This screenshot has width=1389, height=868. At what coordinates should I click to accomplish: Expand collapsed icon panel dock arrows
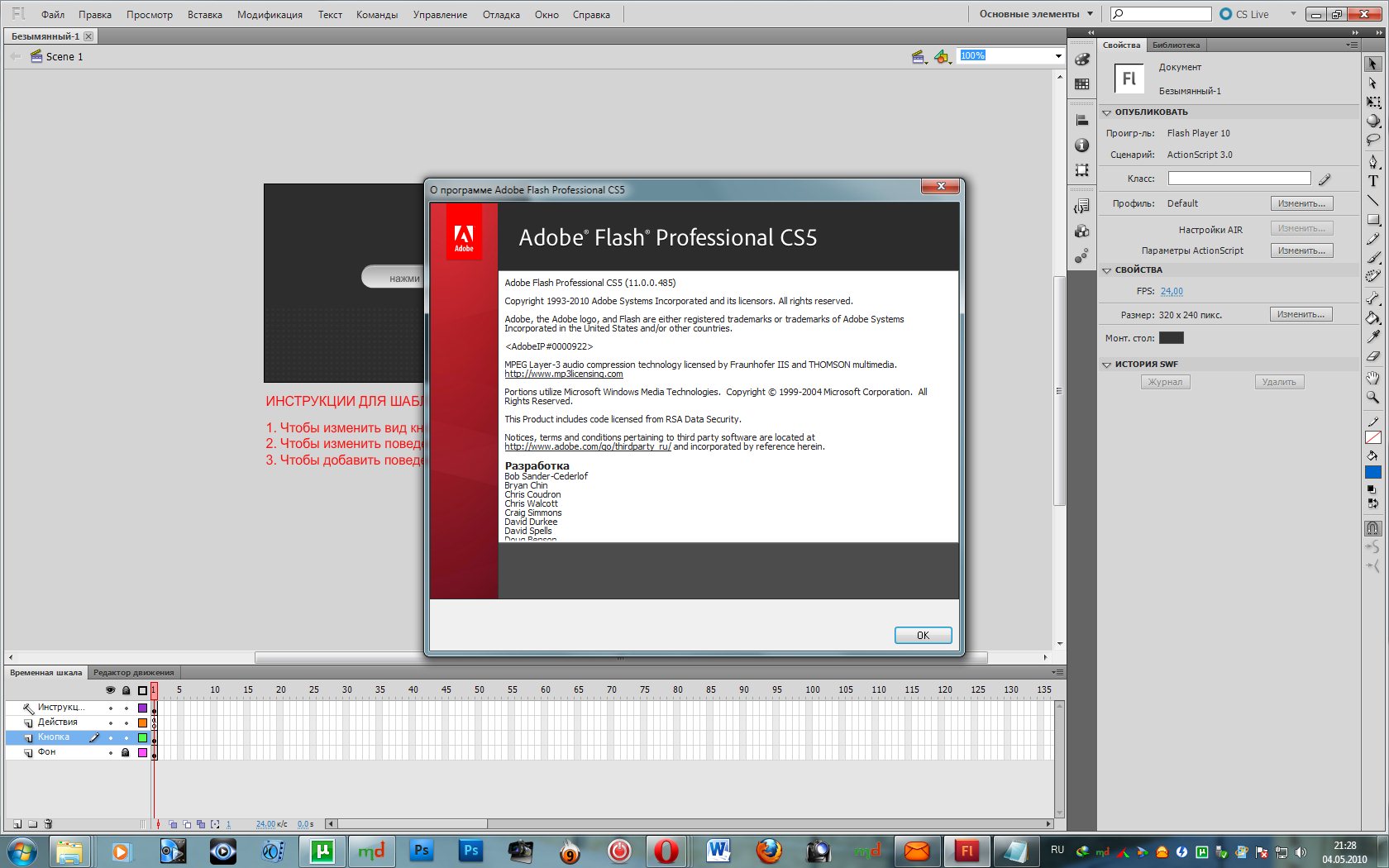click(x=1090, y=33)
